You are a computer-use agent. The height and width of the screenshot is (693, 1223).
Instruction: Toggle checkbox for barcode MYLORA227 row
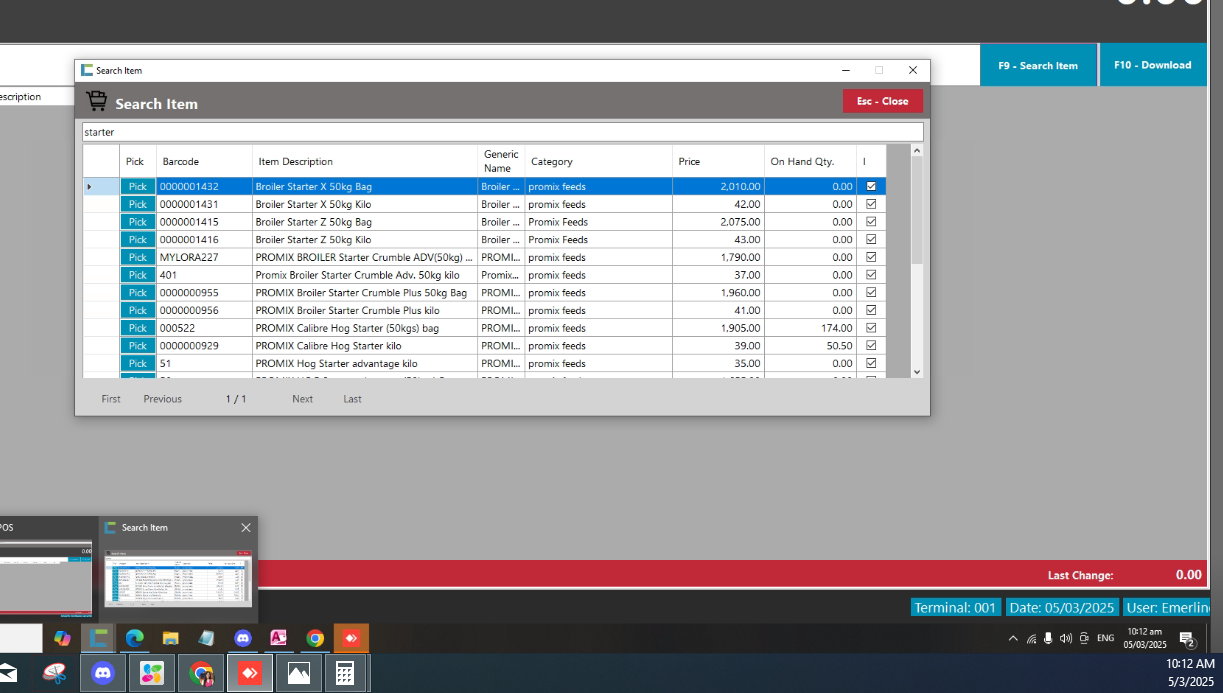coord(871,257)
